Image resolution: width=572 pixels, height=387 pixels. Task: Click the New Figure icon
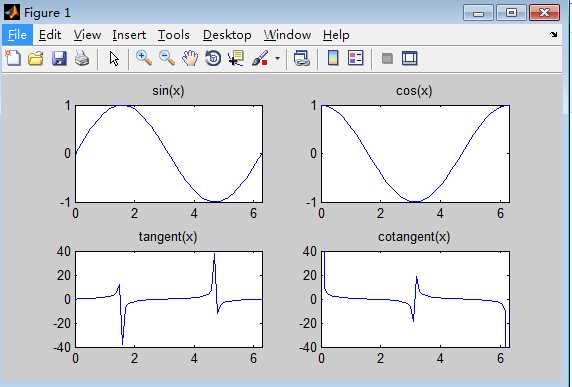pos(13,58)
